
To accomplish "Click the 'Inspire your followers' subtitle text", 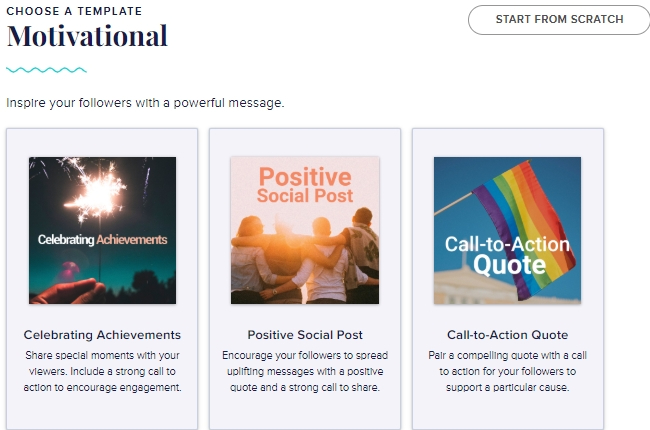I will point(146,102).
